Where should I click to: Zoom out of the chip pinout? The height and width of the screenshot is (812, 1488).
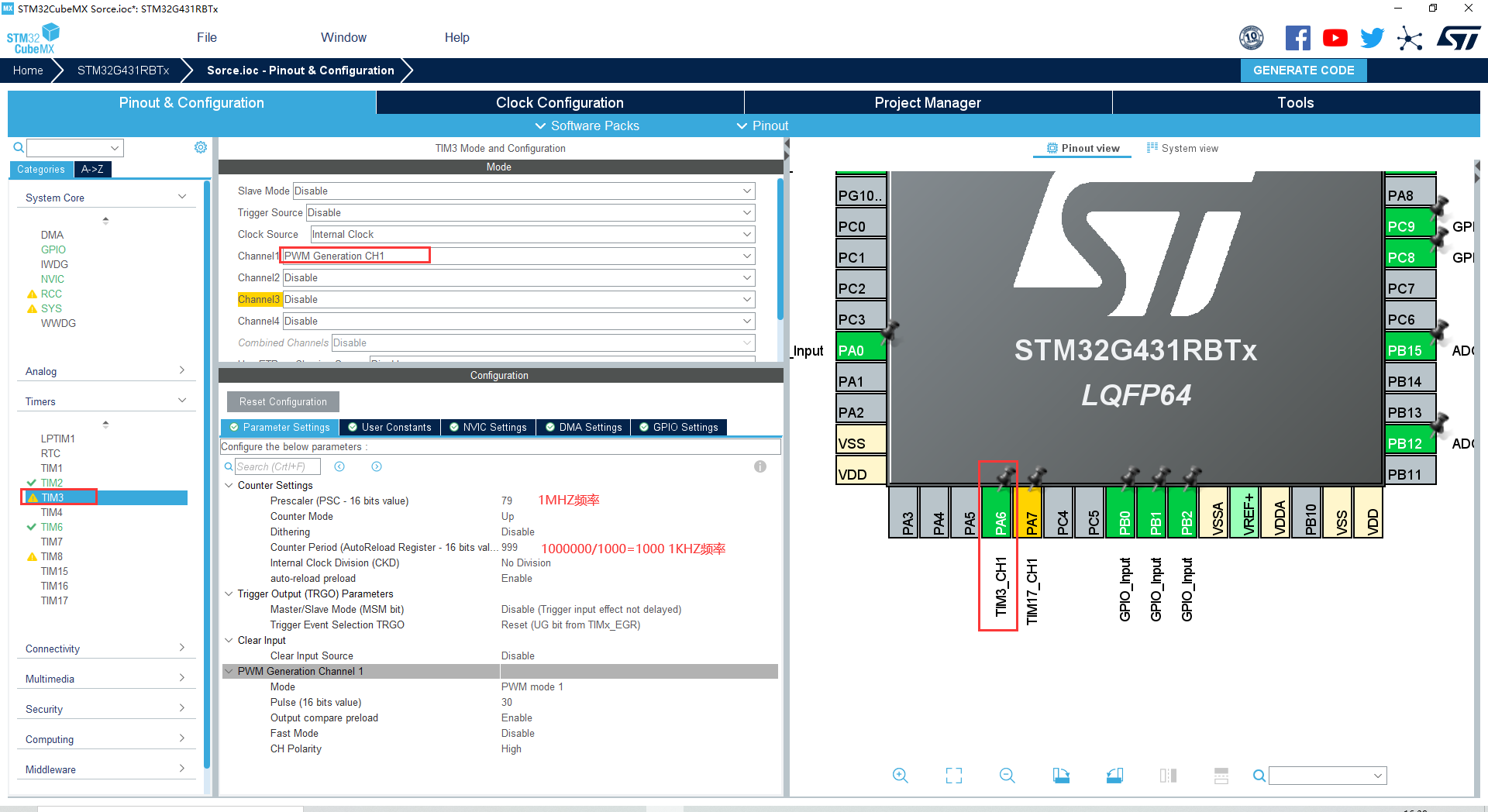tap(1007, 776)
